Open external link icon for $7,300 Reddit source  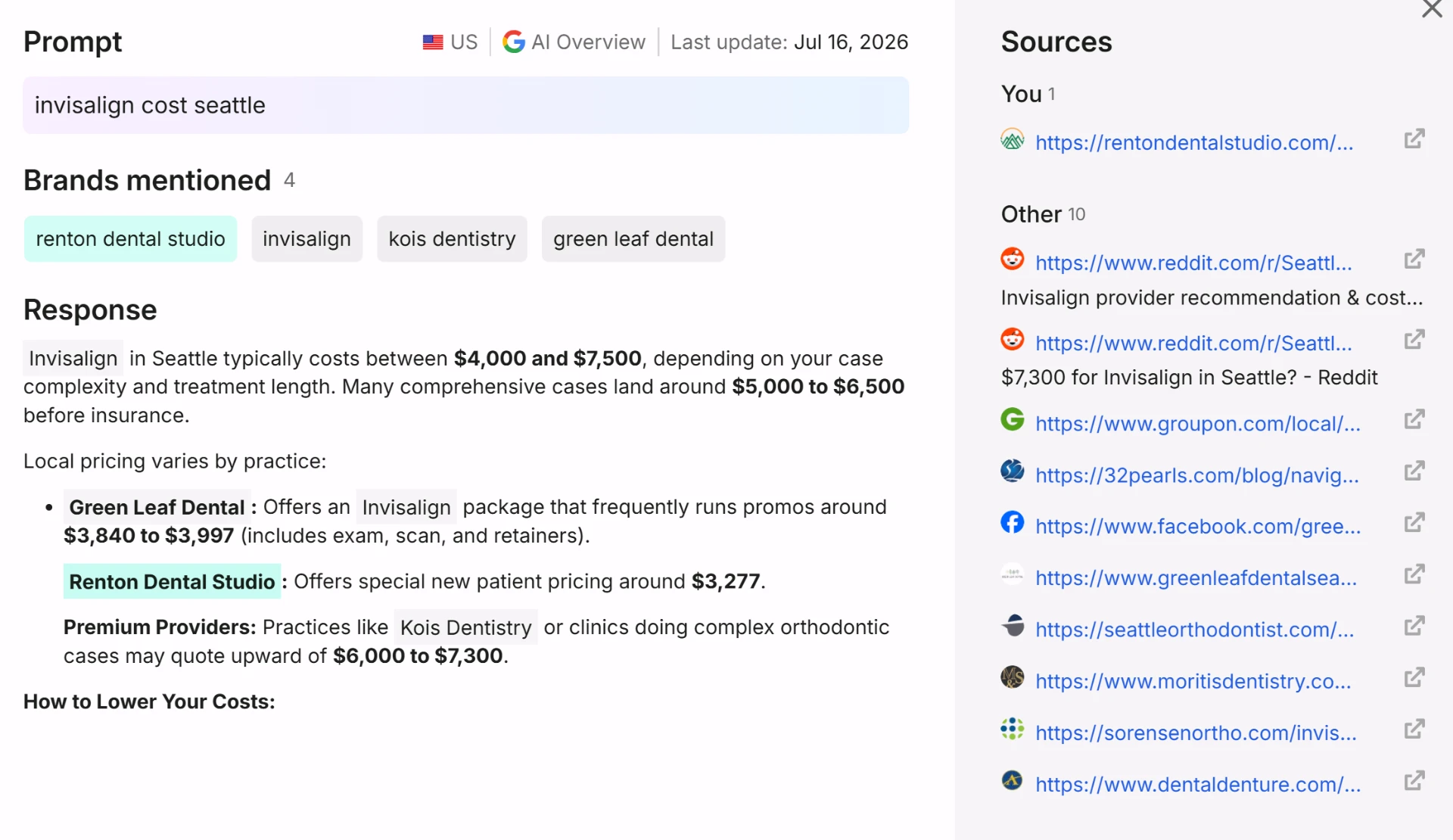1414,340
